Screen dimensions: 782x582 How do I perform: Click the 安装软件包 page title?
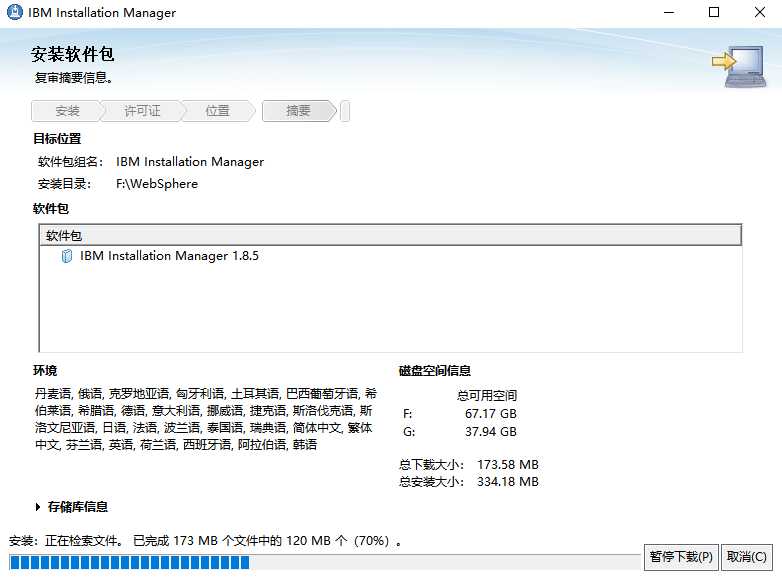coord(72,54)
